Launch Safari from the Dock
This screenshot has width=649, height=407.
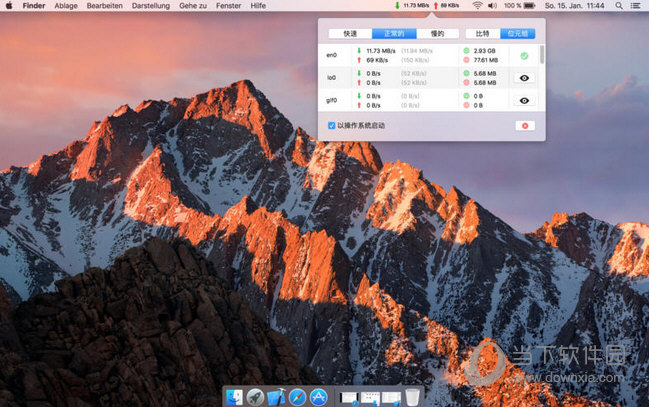pos(298,397)
